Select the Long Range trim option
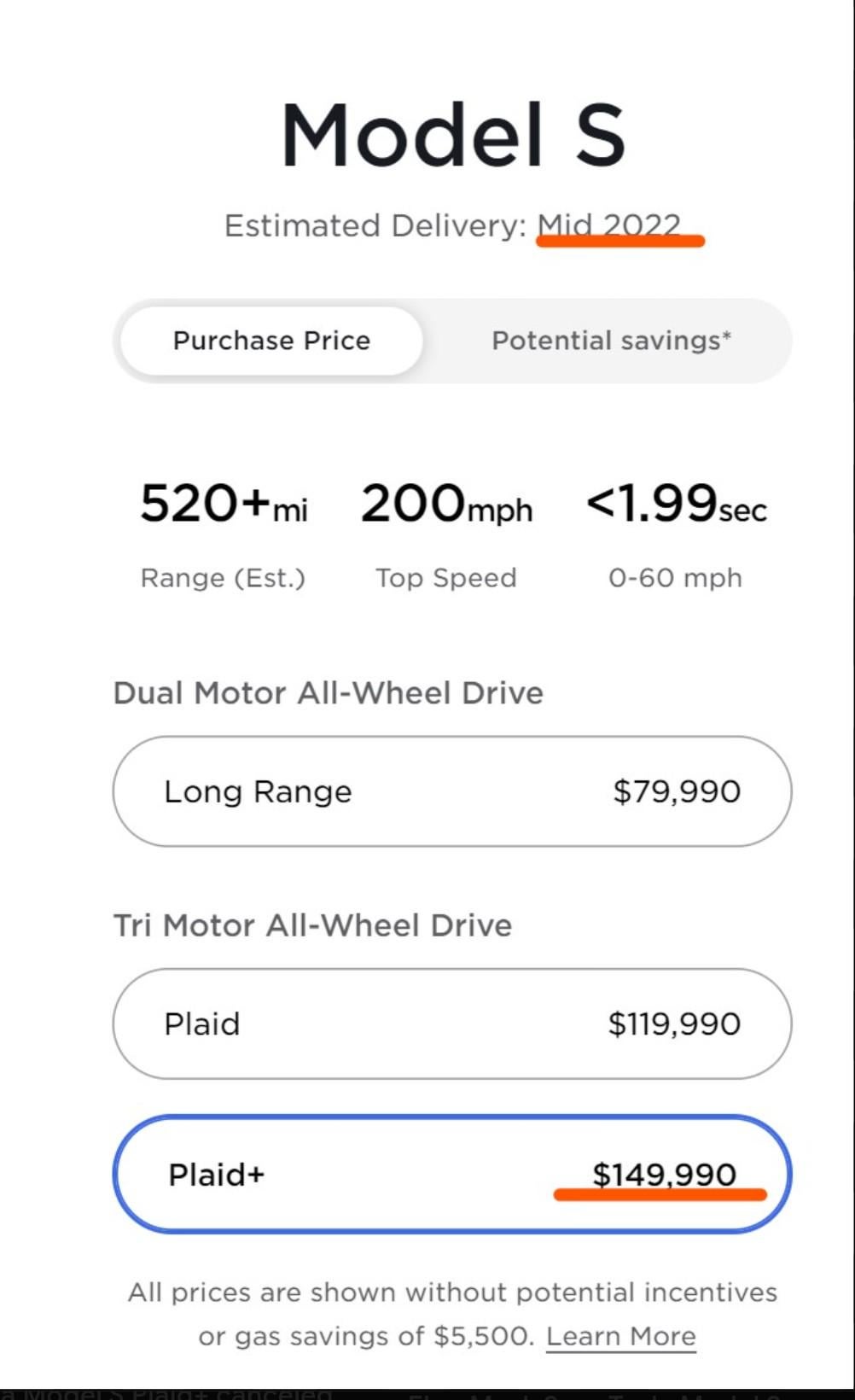Image resolution: width=855 pixels, height=1400 pixels. 451,791
